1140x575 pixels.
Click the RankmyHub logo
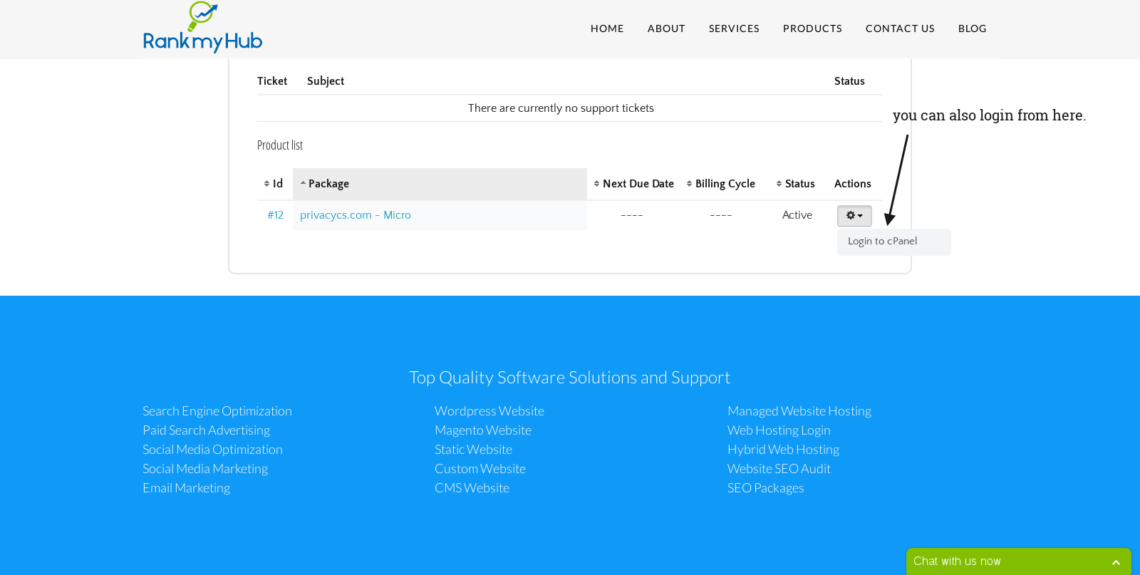click(202, 28)
